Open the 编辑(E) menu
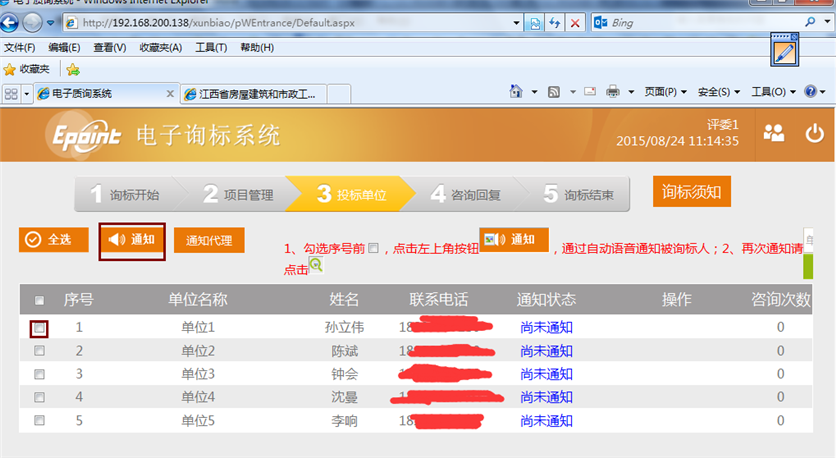Screen dimensions: 836x458 pos(64,47)
